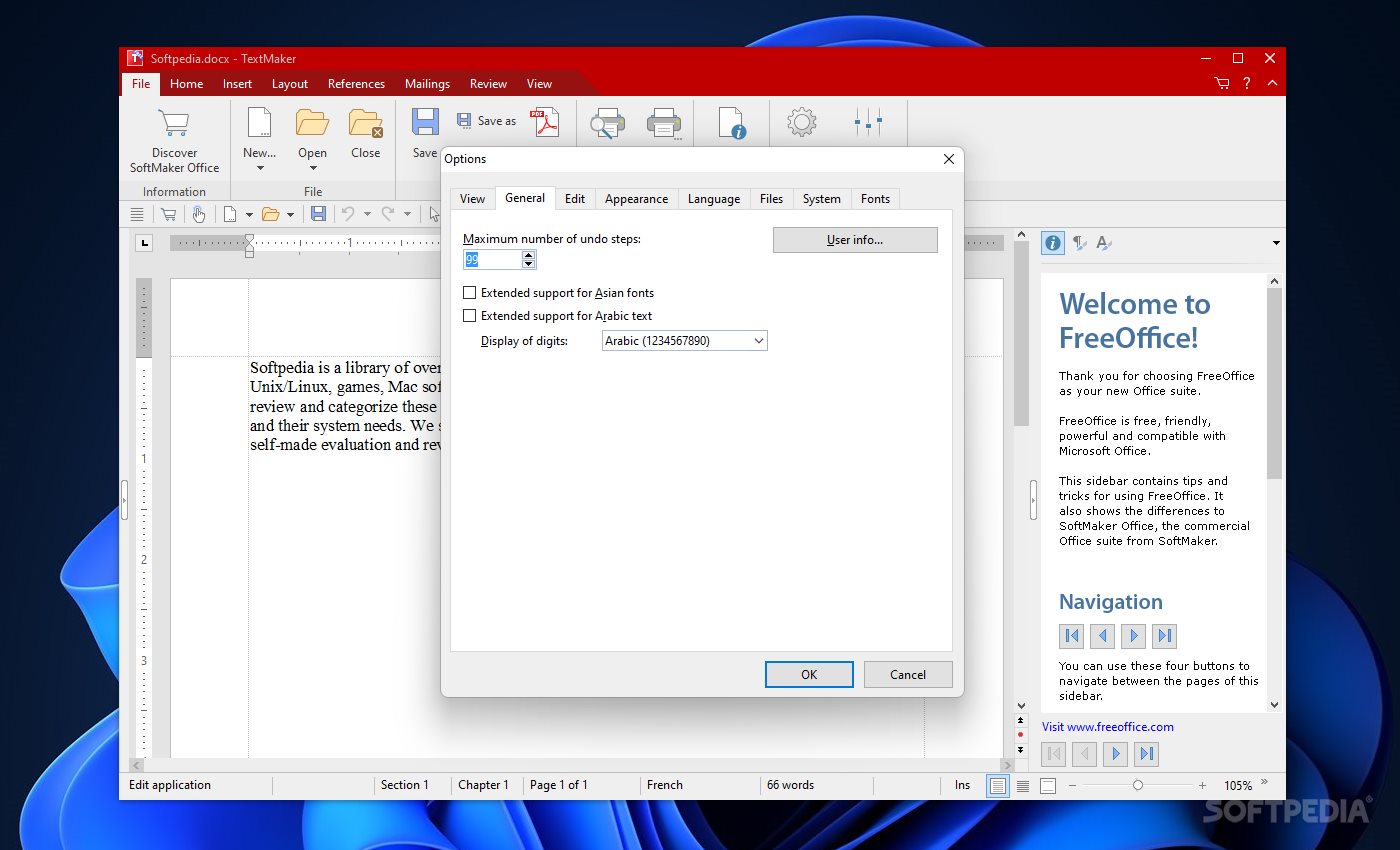Switch to the Fonts tab in Options

(x=875, y=199)
